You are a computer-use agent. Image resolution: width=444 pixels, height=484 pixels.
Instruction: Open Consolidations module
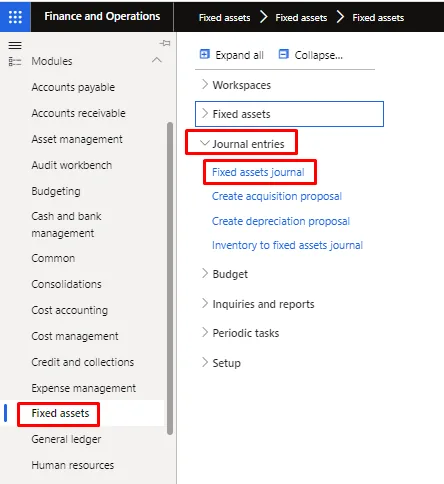66,284
